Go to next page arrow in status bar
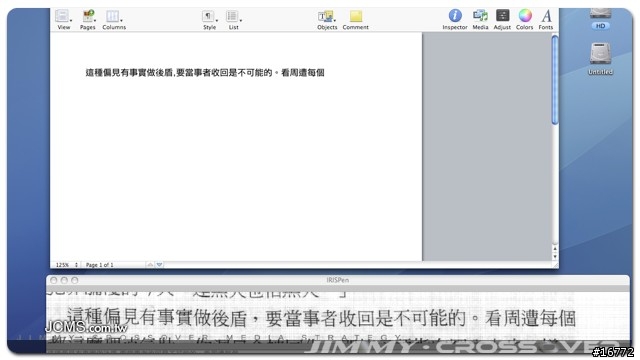Viewport: 640px width, 360px height. (x=160, y=265)
